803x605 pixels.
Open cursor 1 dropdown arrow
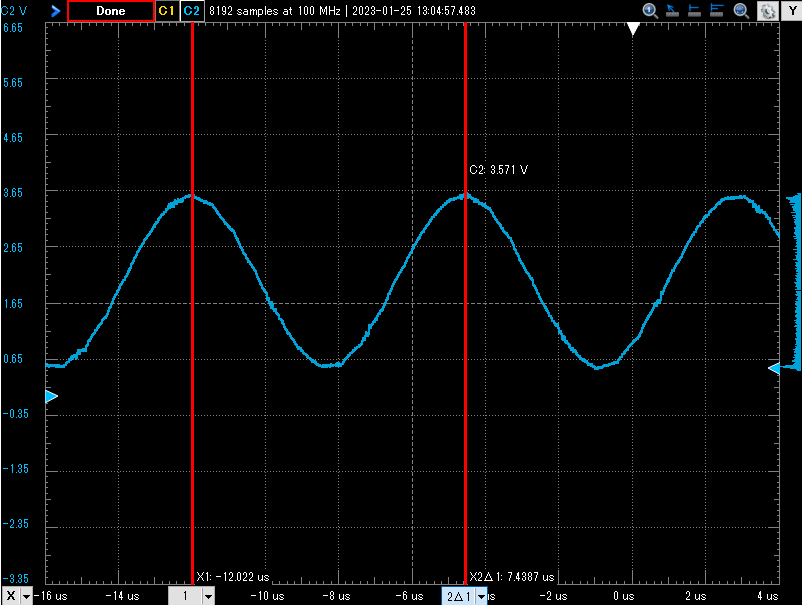pyautogui.click(x=208, y=596)
